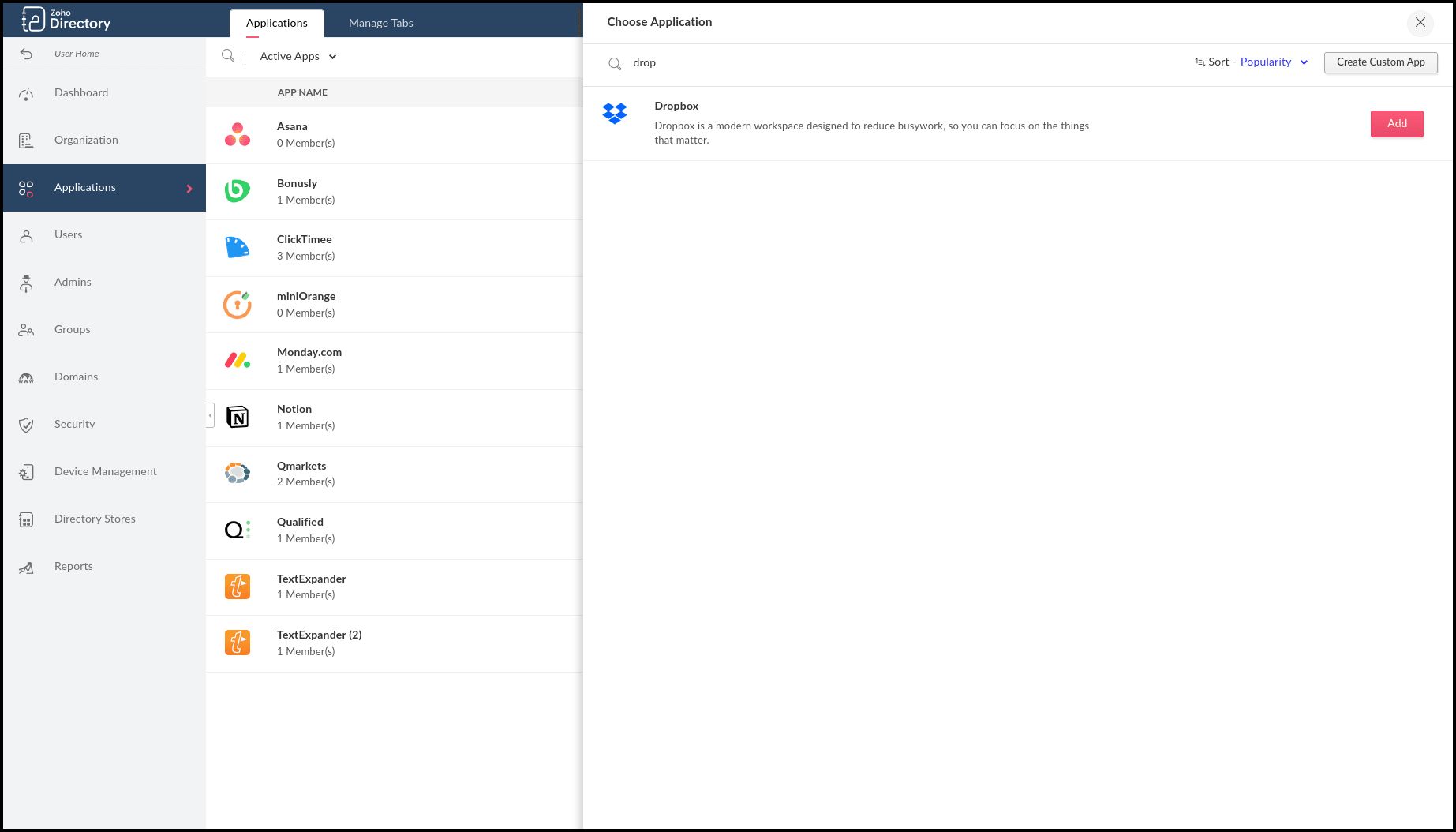Click the Monday.com app logo
The image size is (1456, 832).
238,361
